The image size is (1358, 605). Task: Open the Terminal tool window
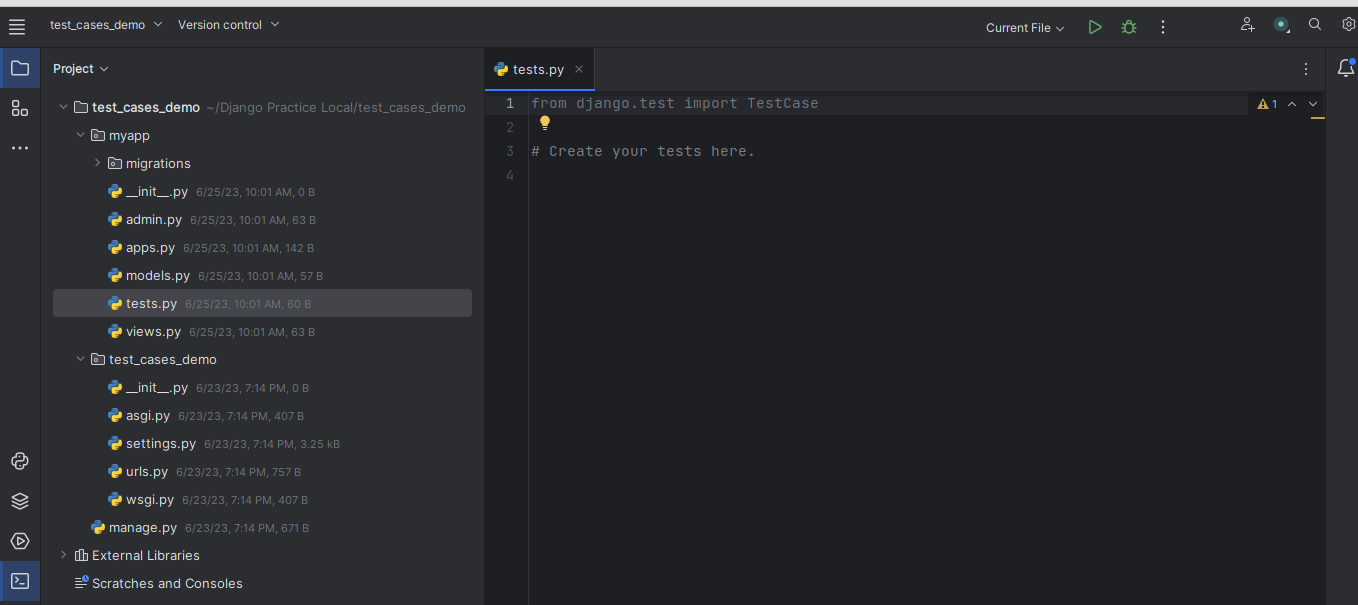19,581
